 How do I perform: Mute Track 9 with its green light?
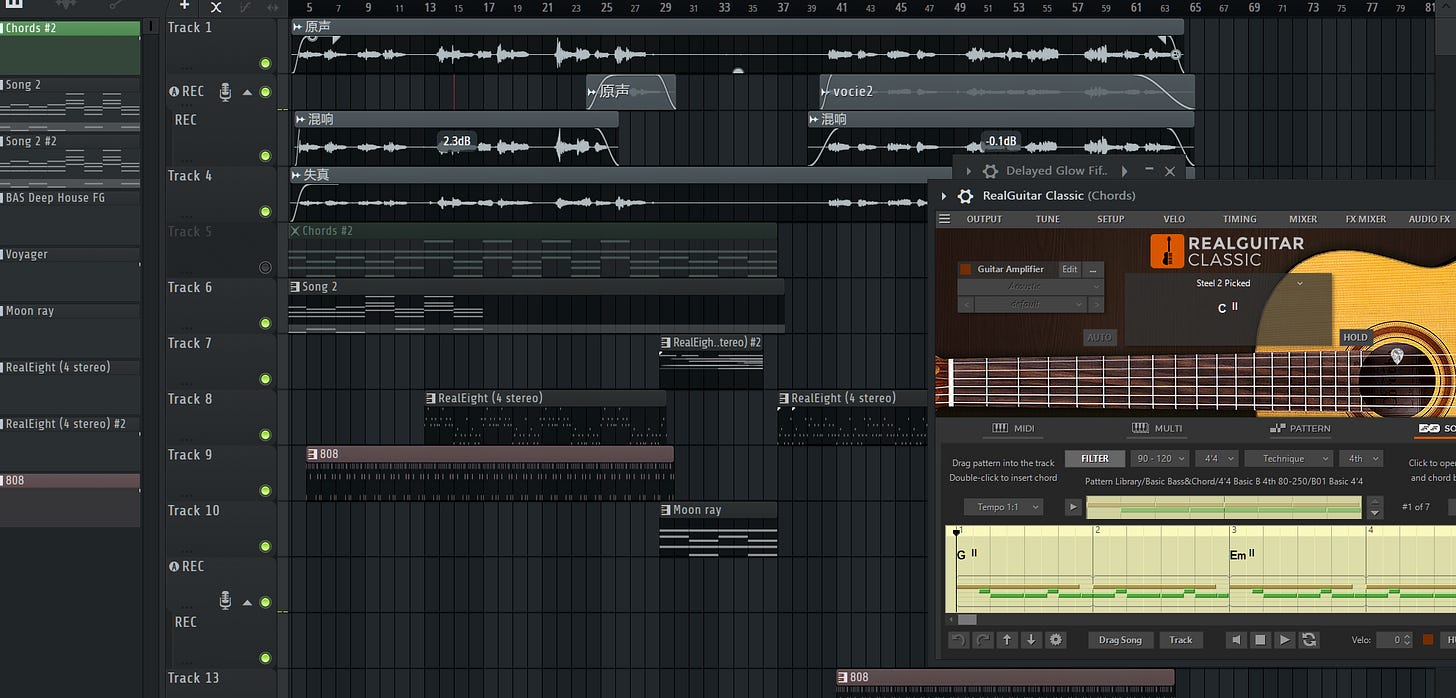[x=265, y=491]
